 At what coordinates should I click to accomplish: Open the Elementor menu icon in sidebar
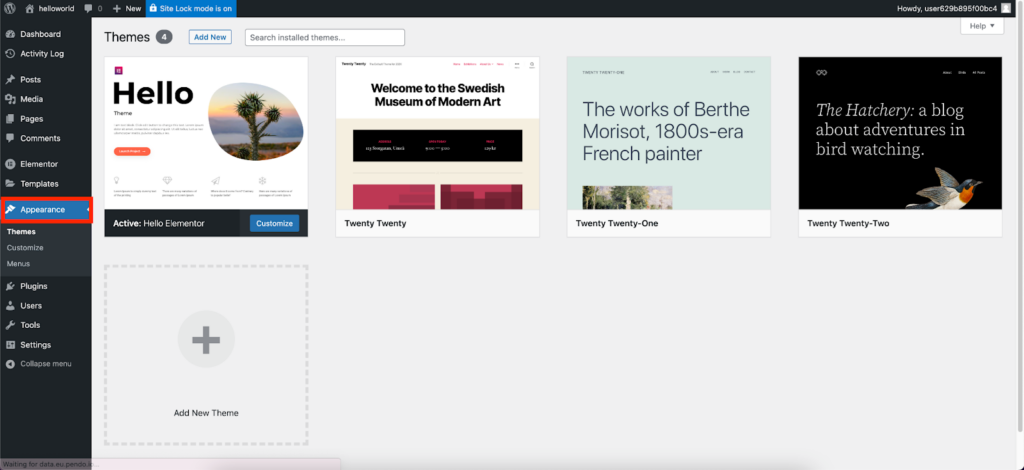pyautogui.click(x=10, y=164)
